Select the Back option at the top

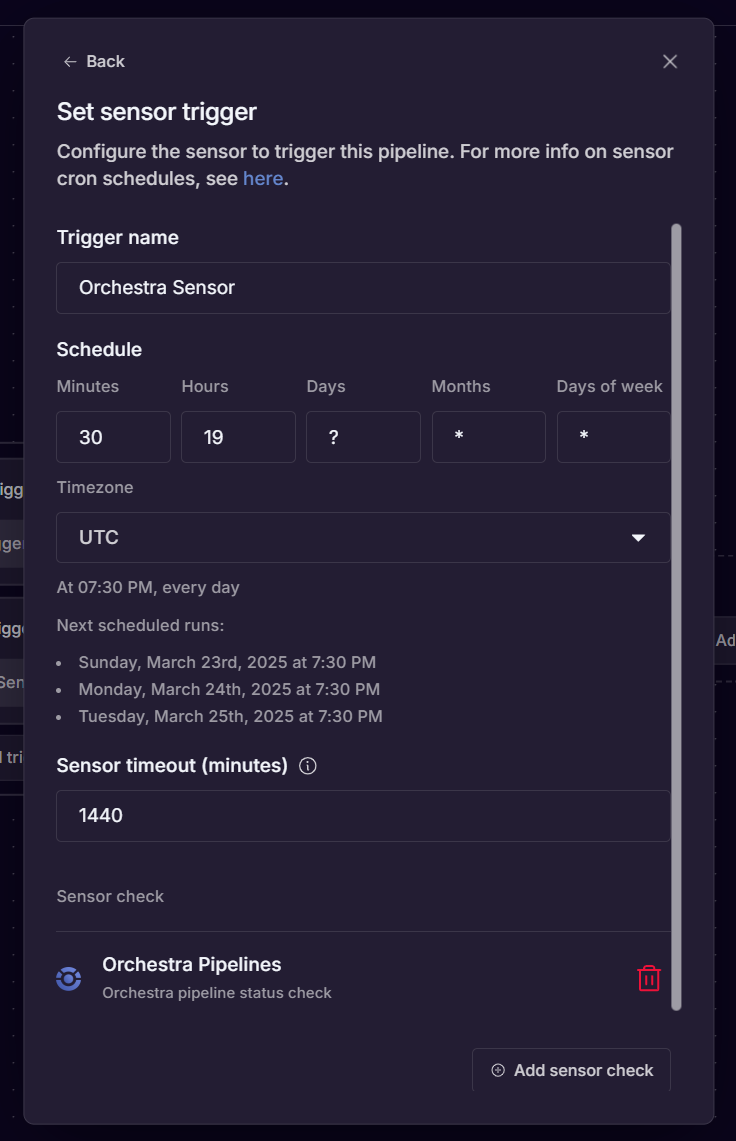tap(94, 61)
